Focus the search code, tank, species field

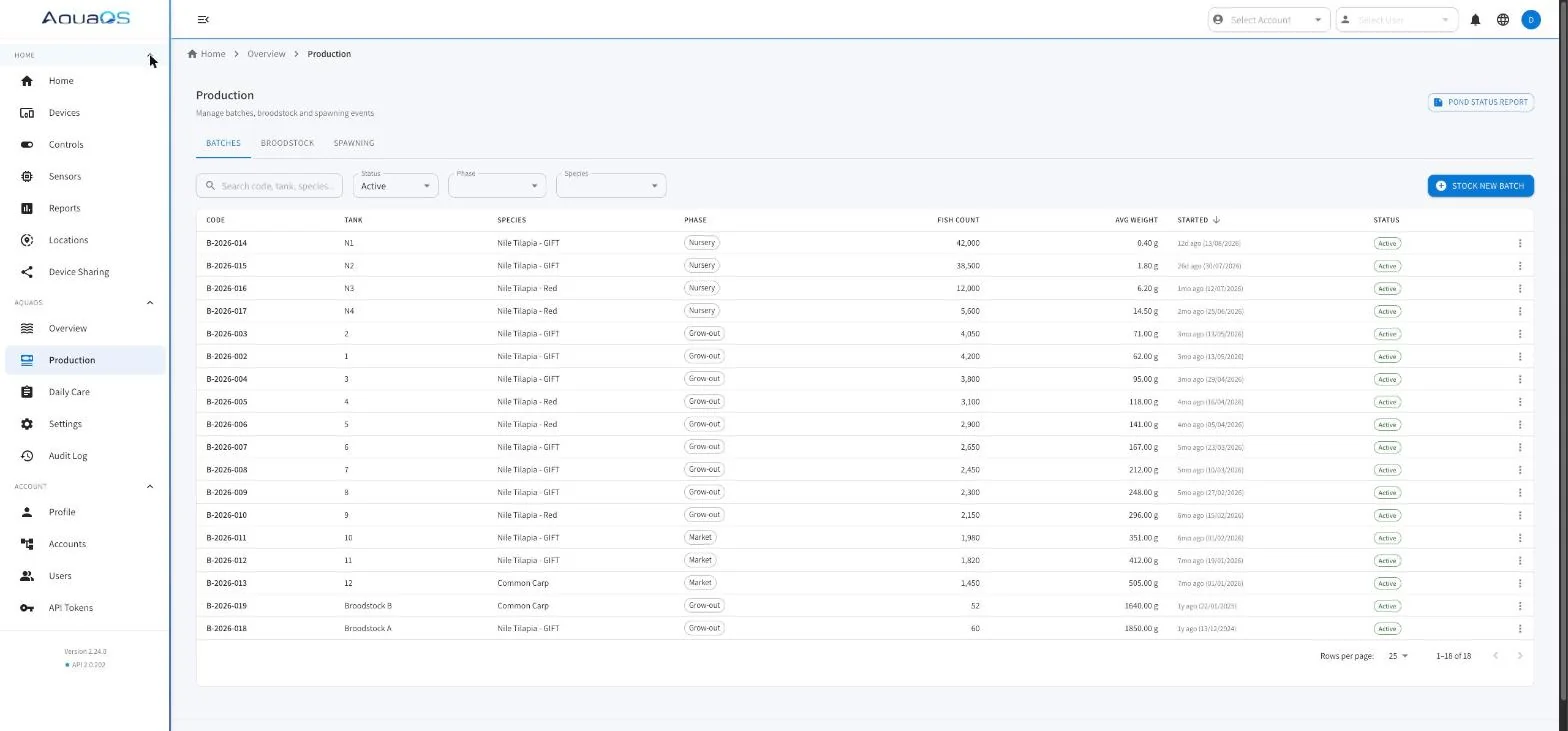pyautogui.click(x=270, y=185)
